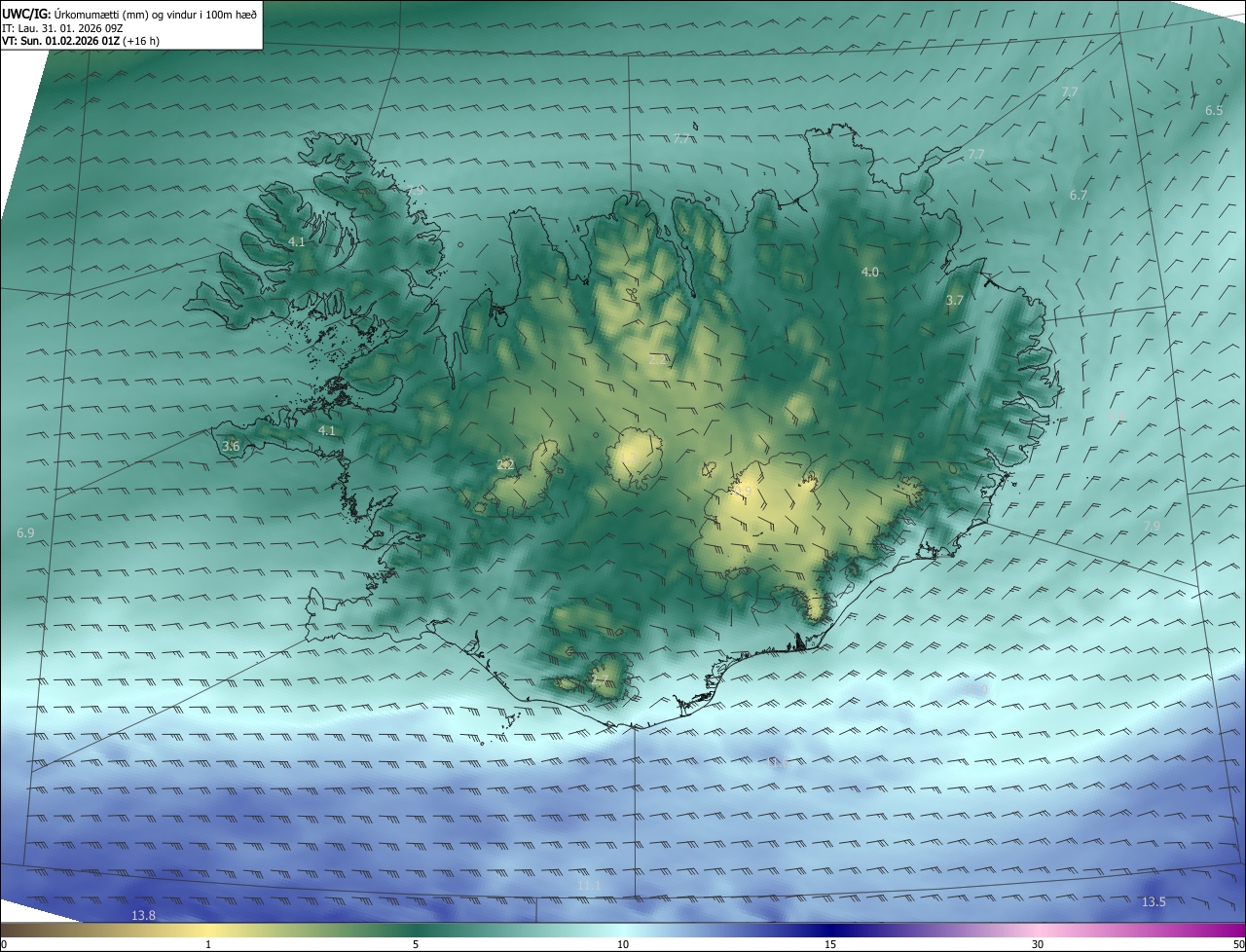
Task: Click the colorbar tick label '50'
Action: [1238, 944]
